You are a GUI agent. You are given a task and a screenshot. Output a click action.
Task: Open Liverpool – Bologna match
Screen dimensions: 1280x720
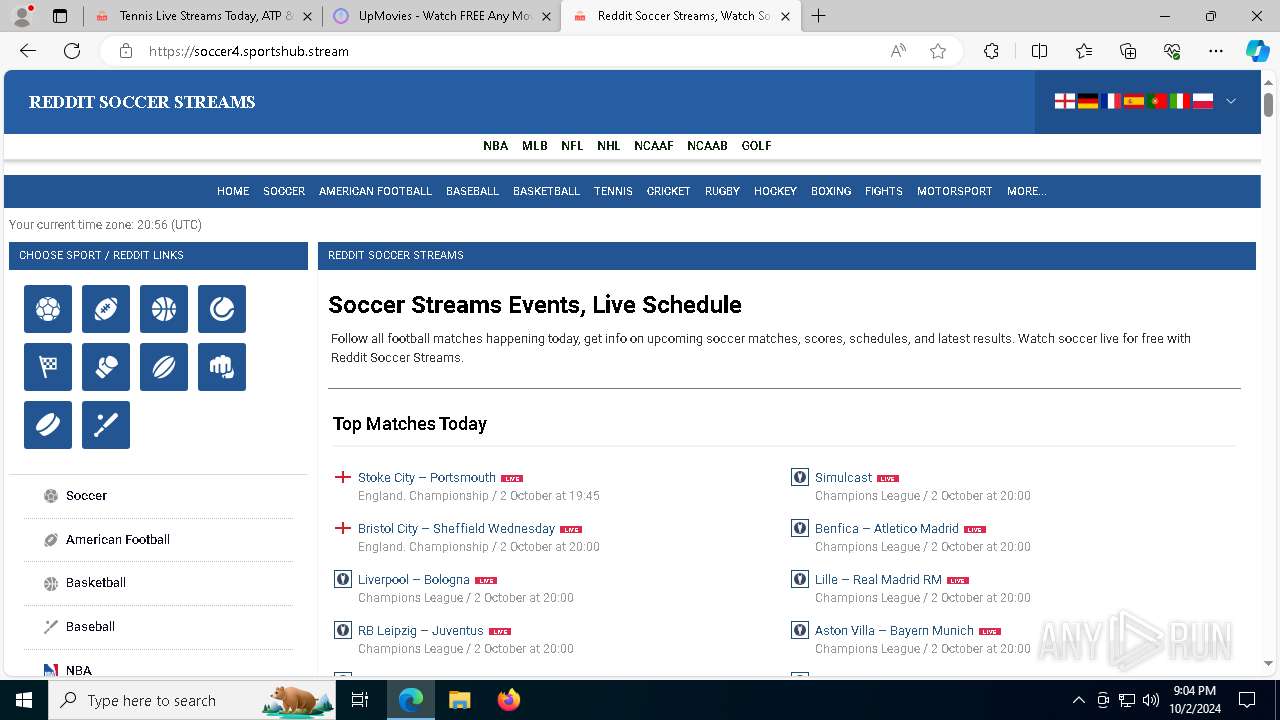[413, 580]
